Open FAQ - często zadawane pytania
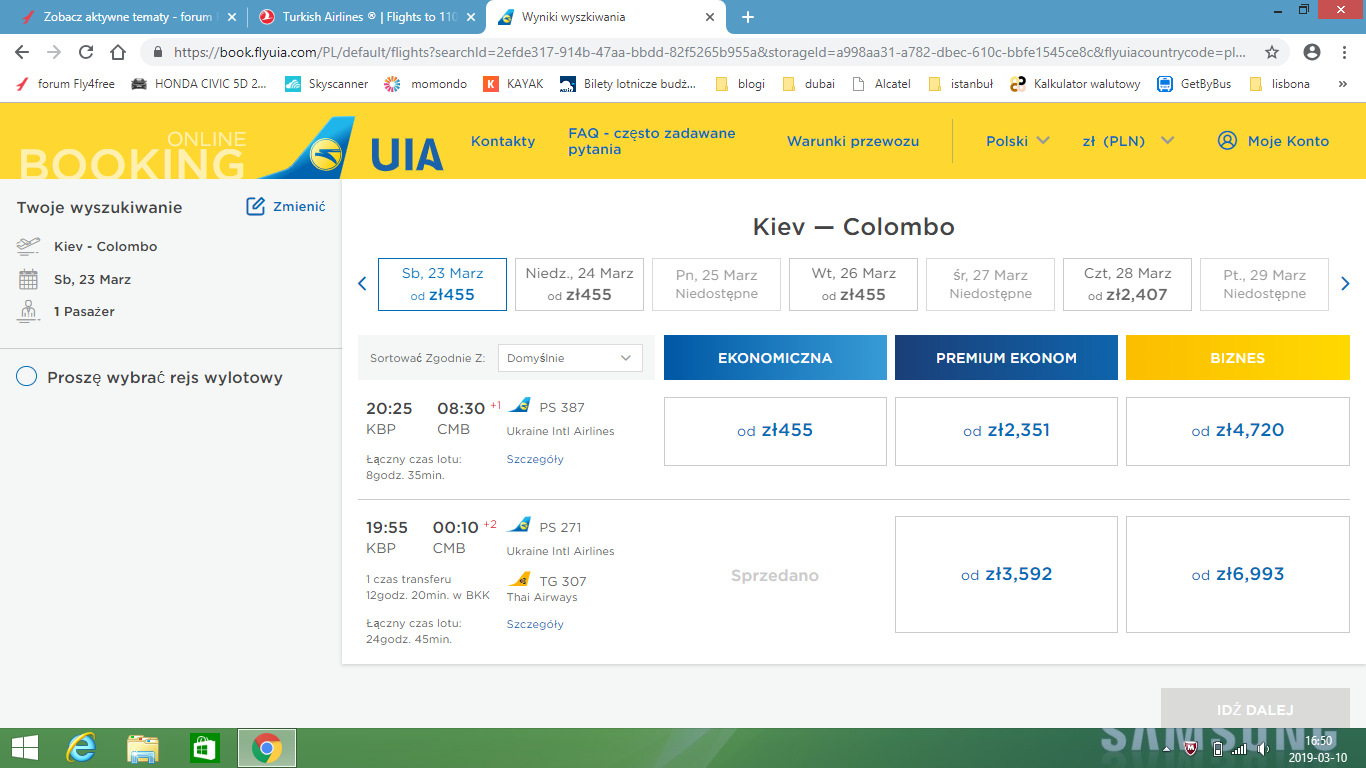 [652, 141]
